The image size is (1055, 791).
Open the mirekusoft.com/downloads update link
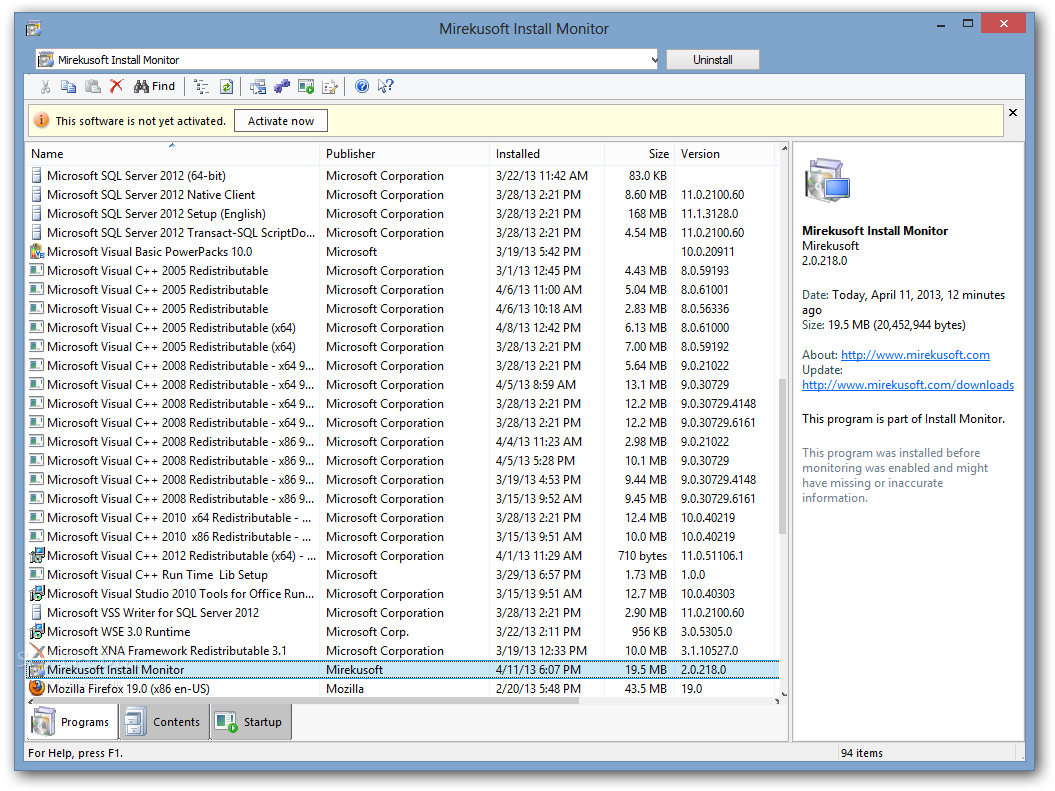coord(908,385)
